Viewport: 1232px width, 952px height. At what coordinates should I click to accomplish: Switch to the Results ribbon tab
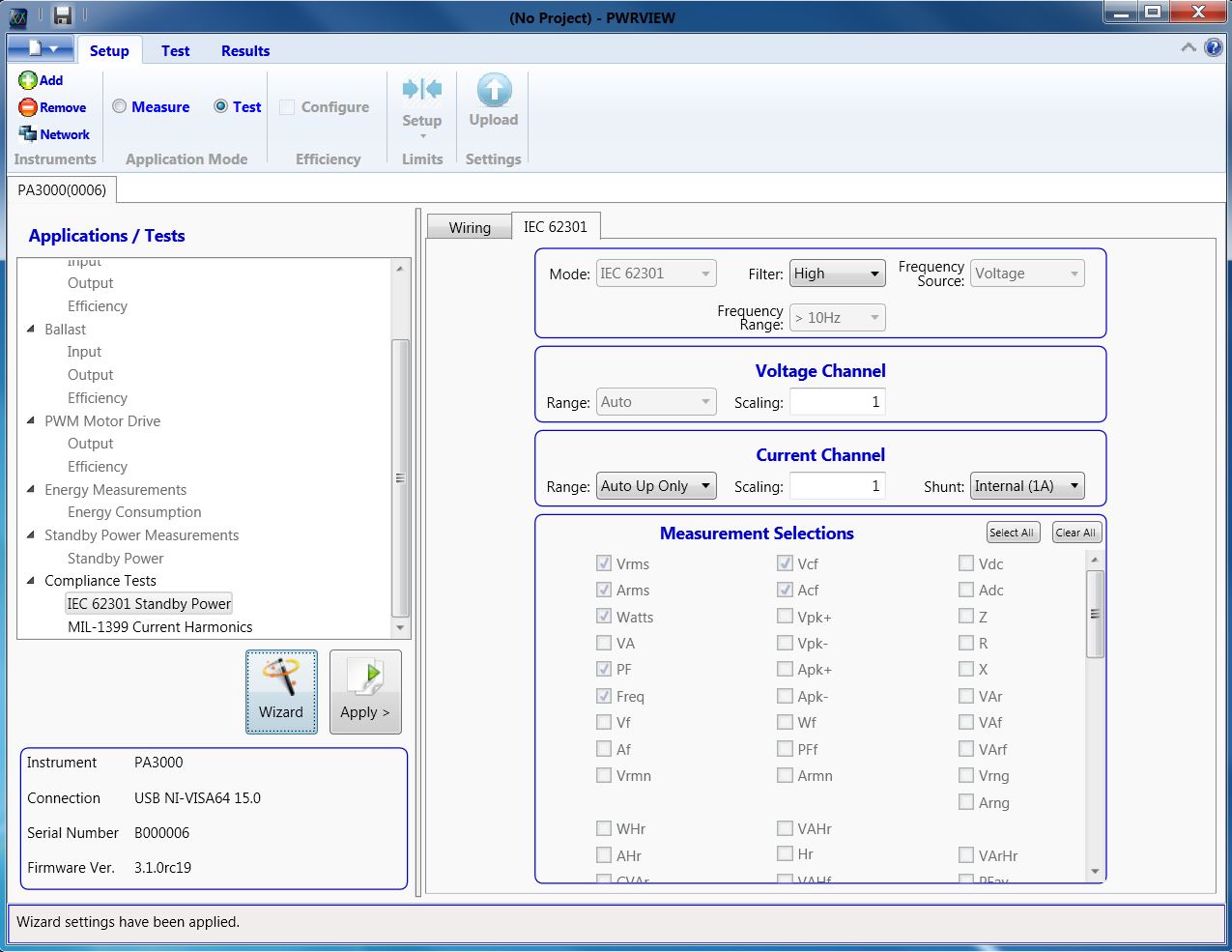(245, 51)
